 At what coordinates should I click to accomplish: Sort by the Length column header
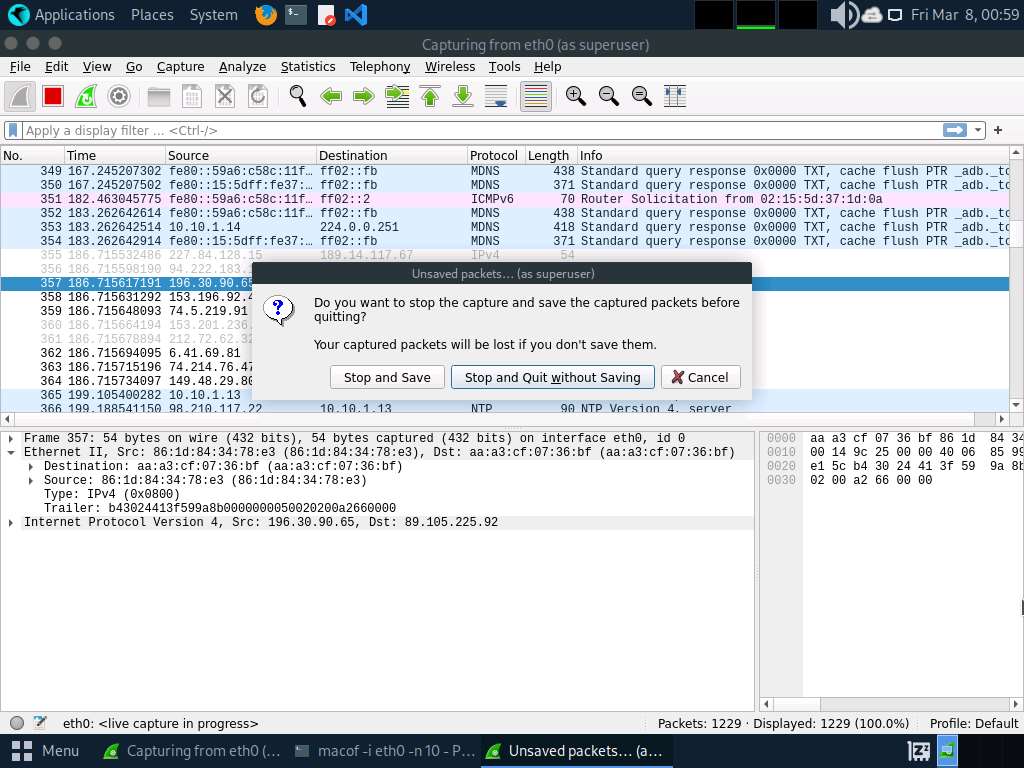[551, 155]
